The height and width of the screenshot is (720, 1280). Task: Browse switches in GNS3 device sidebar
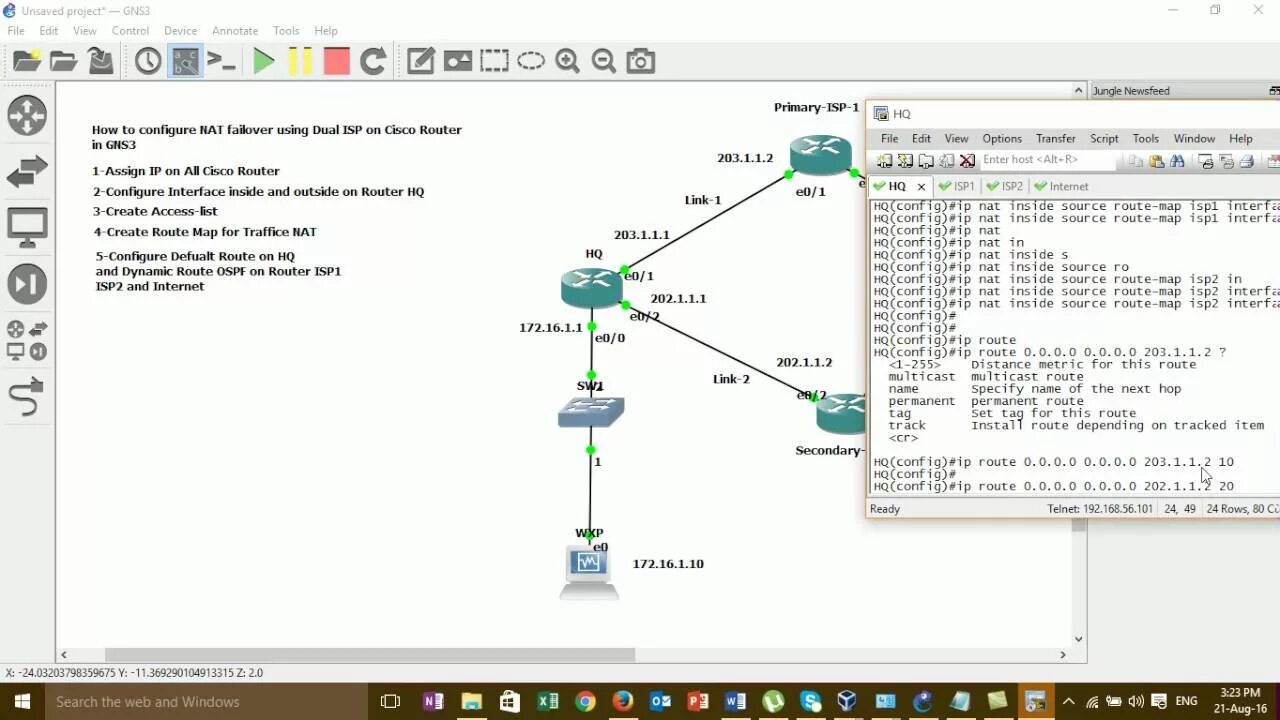[x=27, y=171]
